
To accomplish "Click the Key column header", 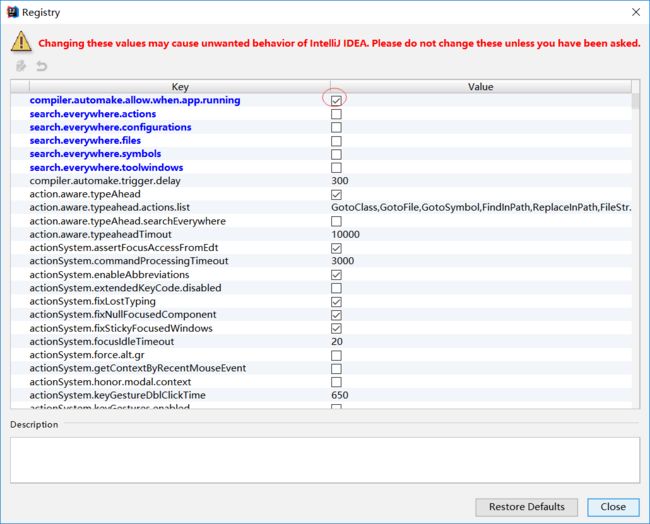I will [x=180, y=87].
